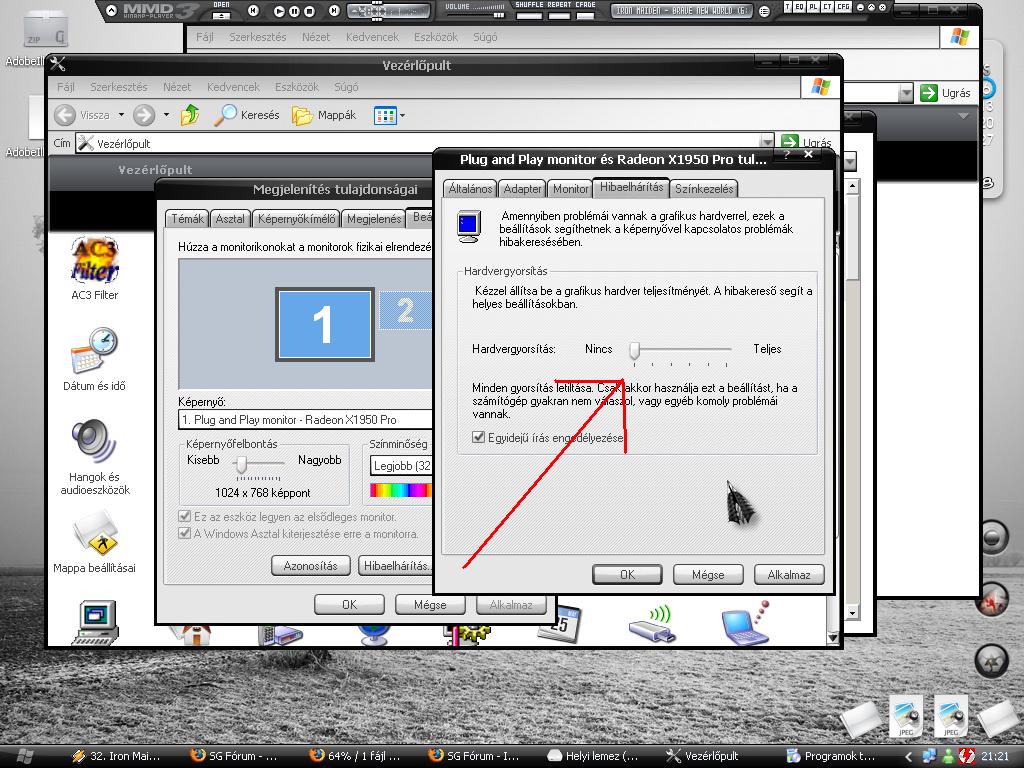The width and height of the screenshot is (1024, 768).
Task: Click the folder up toolbar icon
Action: pos(189,115)
